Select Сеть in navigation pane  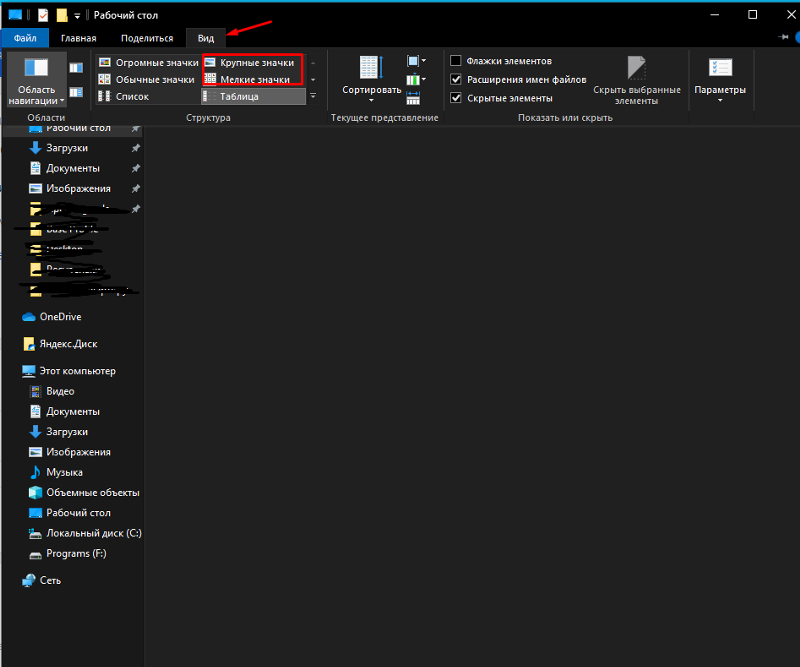pos(50,581)
